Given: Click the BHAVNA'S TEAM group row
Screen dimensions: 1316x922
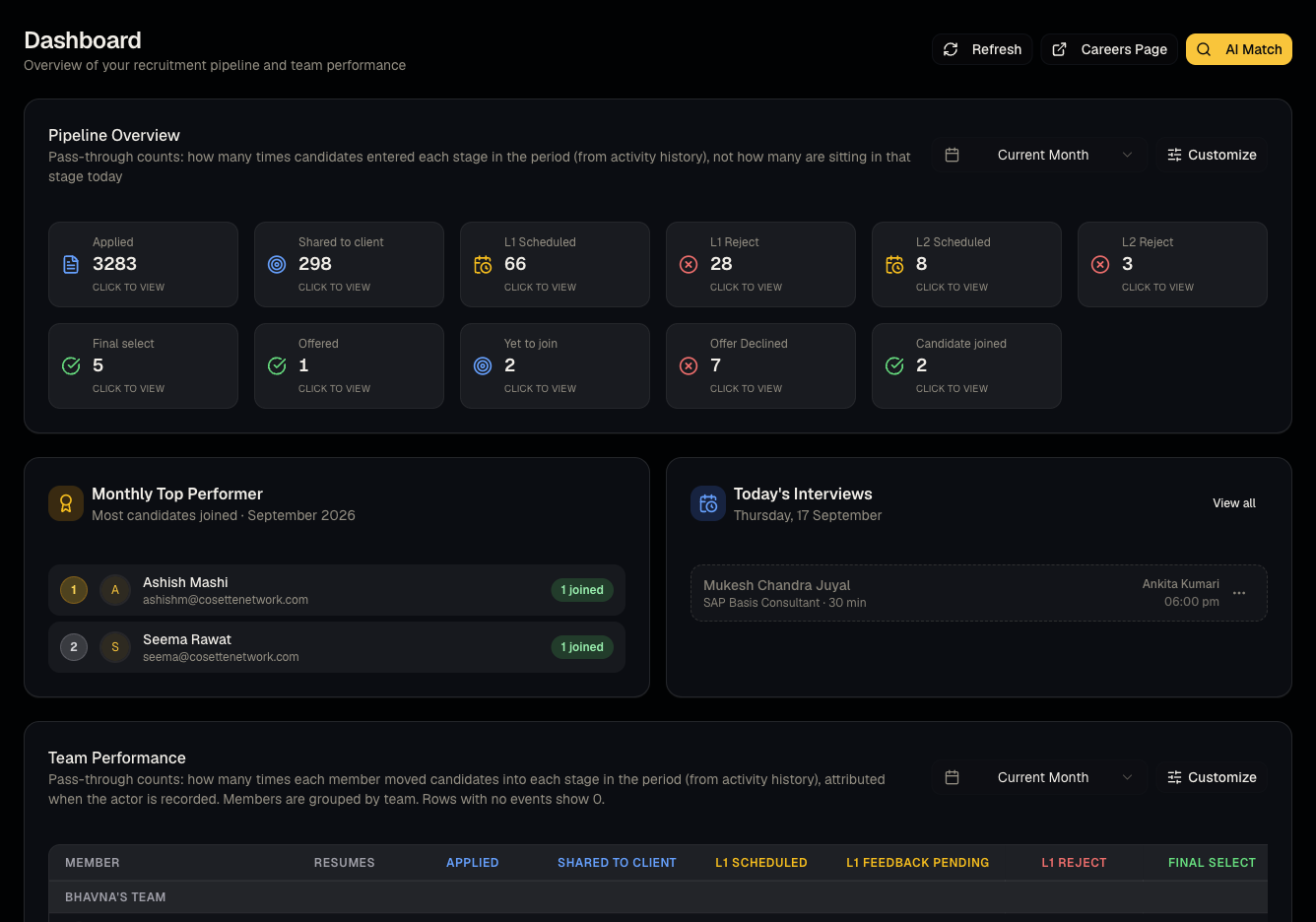Looking at the screenshot, I should pyautogui.click(x=658, y=897).
